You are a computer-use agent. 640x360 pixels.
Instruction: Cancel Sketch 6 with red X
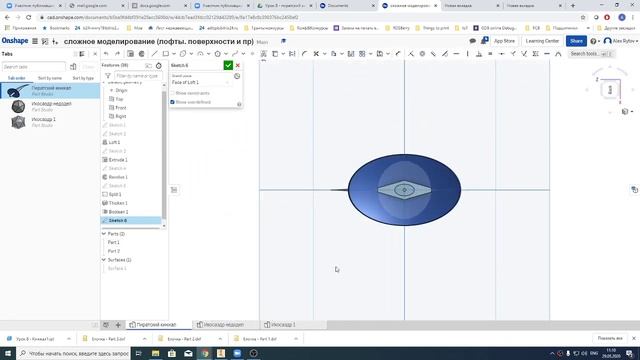click(x=238, y=65)
